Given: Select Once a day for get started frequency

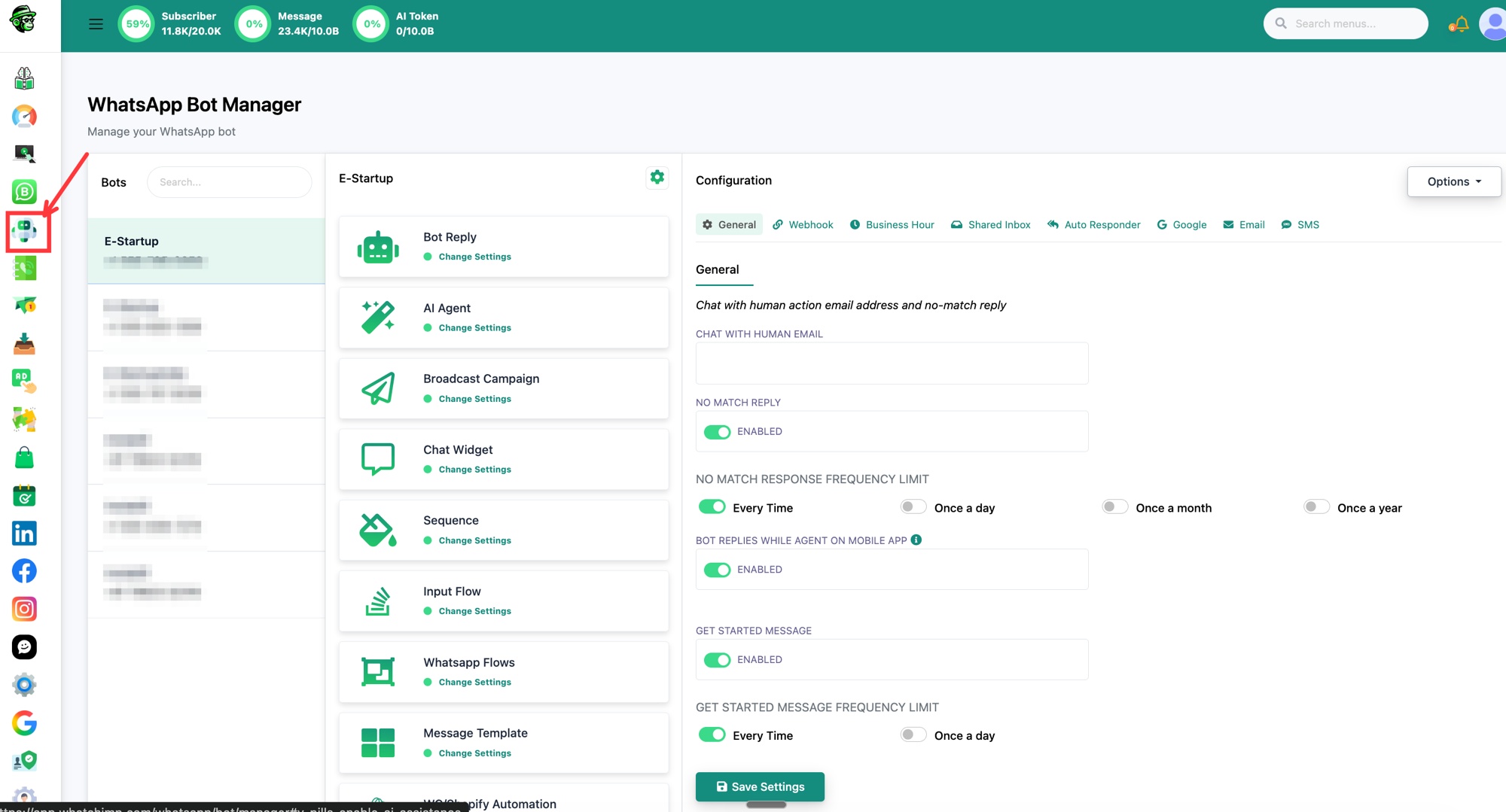Looking at the screenshot, I should tap(913, 734).
